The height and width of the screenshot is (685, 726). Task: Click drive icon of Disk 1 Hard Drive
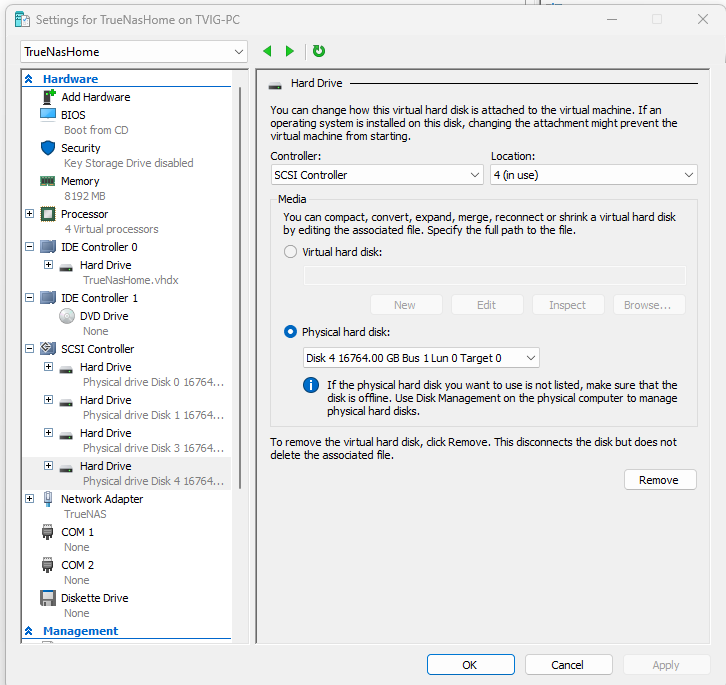(66, 402)
